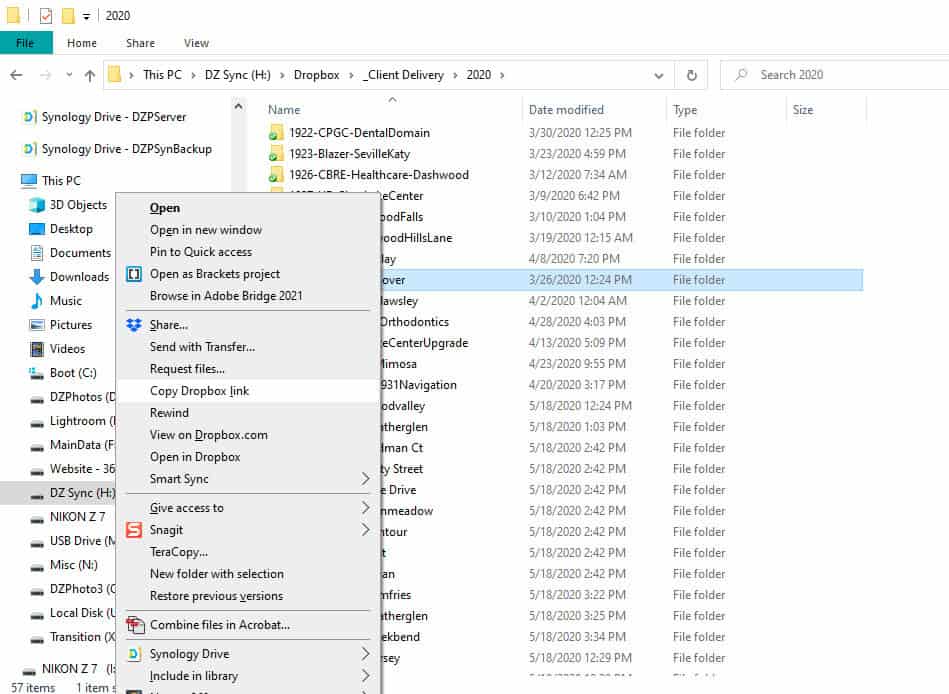The image size is (949, 694).
Task: Click the Desktop icon in navigation pane
Action: (x=37, y=229)
